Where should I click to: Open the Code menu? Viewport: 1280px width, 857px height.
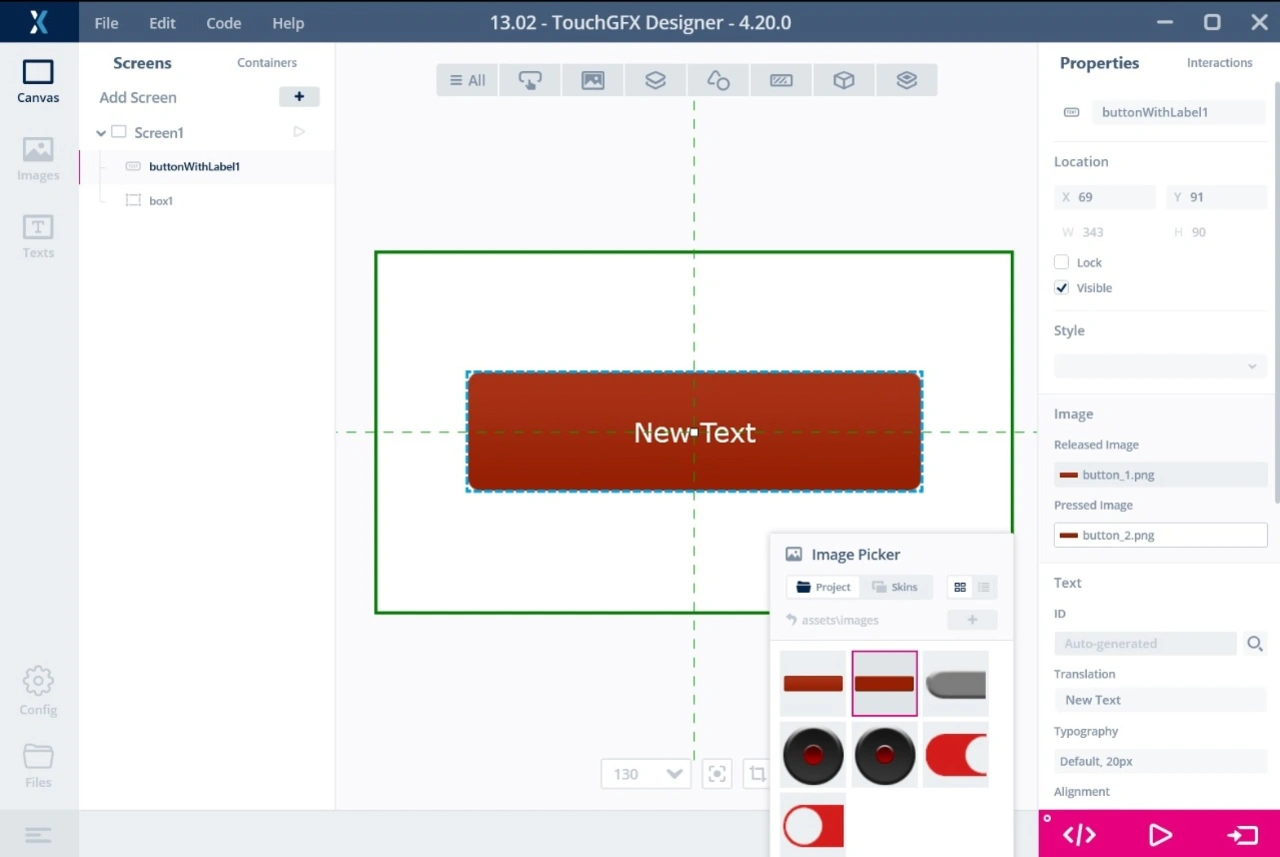click(x=223, y=23)
